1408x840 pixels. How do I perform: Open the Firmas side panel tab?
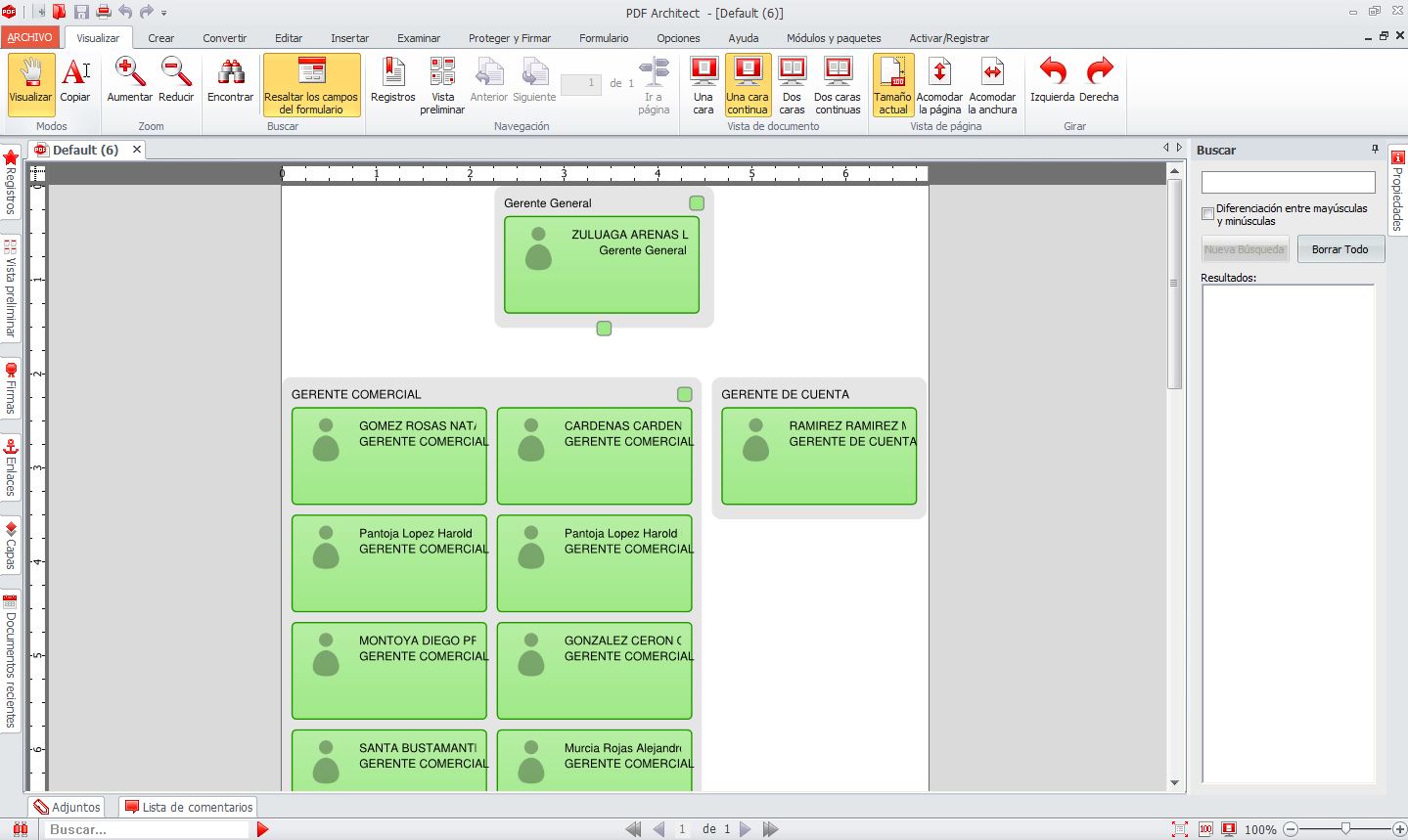[11, 389]
